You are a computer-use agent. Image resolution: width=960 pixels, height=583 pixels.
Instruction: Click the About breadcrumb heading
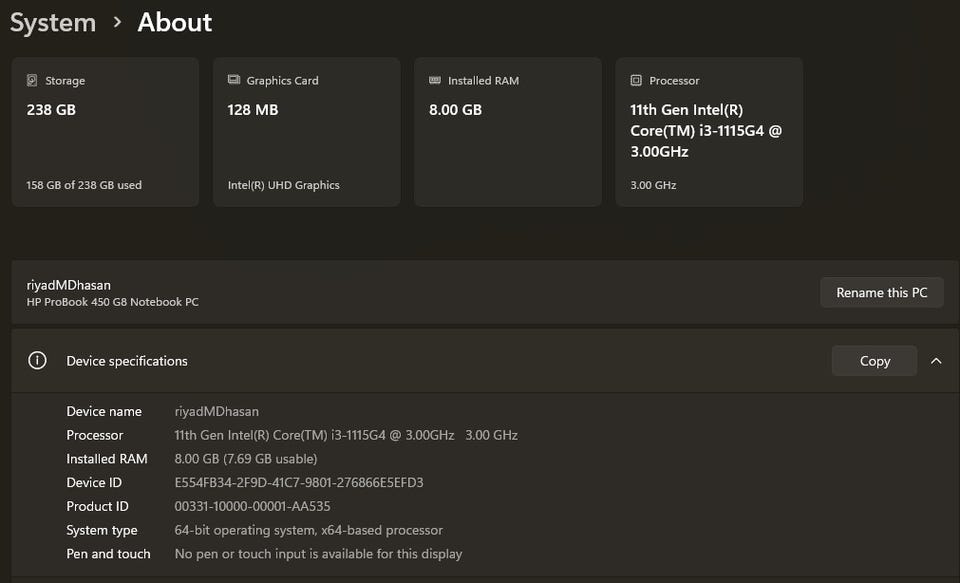(x=175, y=22)
